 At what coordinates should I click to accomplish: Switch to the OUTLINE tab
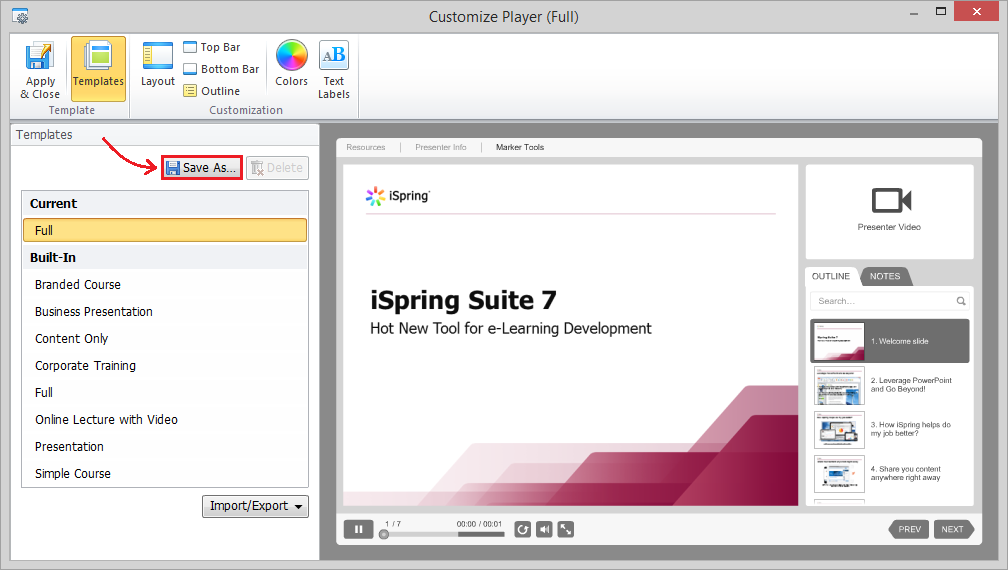tap(831, 276)
